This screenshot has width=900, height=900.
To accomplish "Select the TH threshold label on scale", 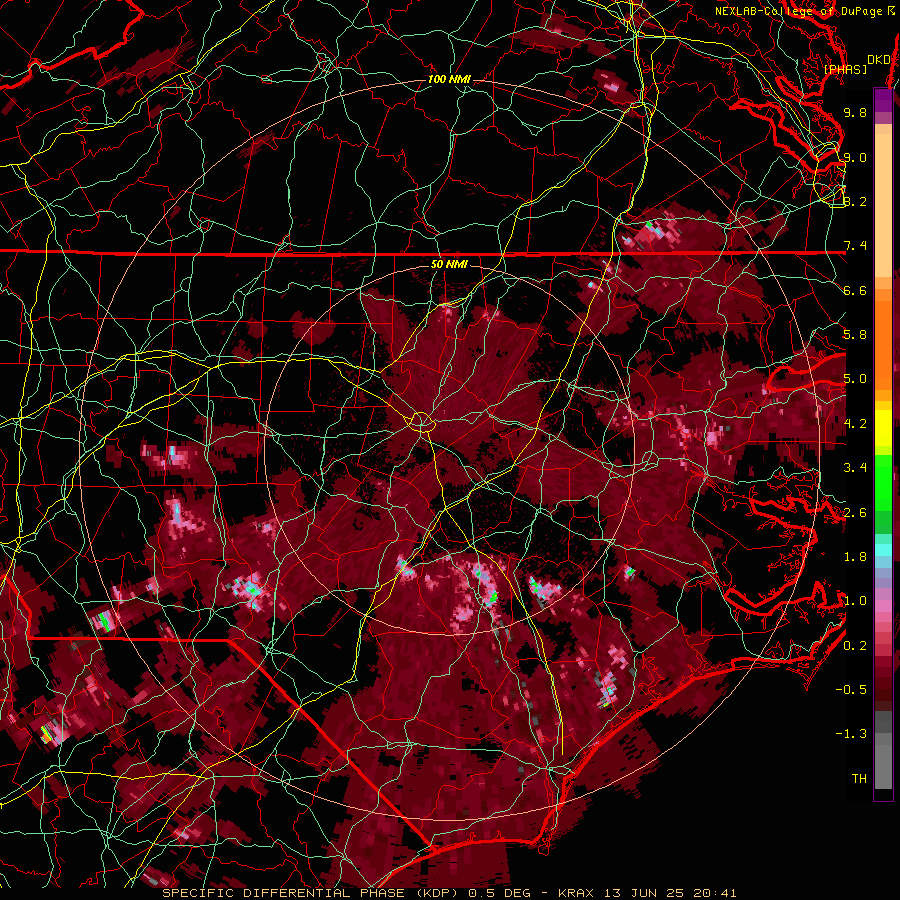I will [859, 779].
